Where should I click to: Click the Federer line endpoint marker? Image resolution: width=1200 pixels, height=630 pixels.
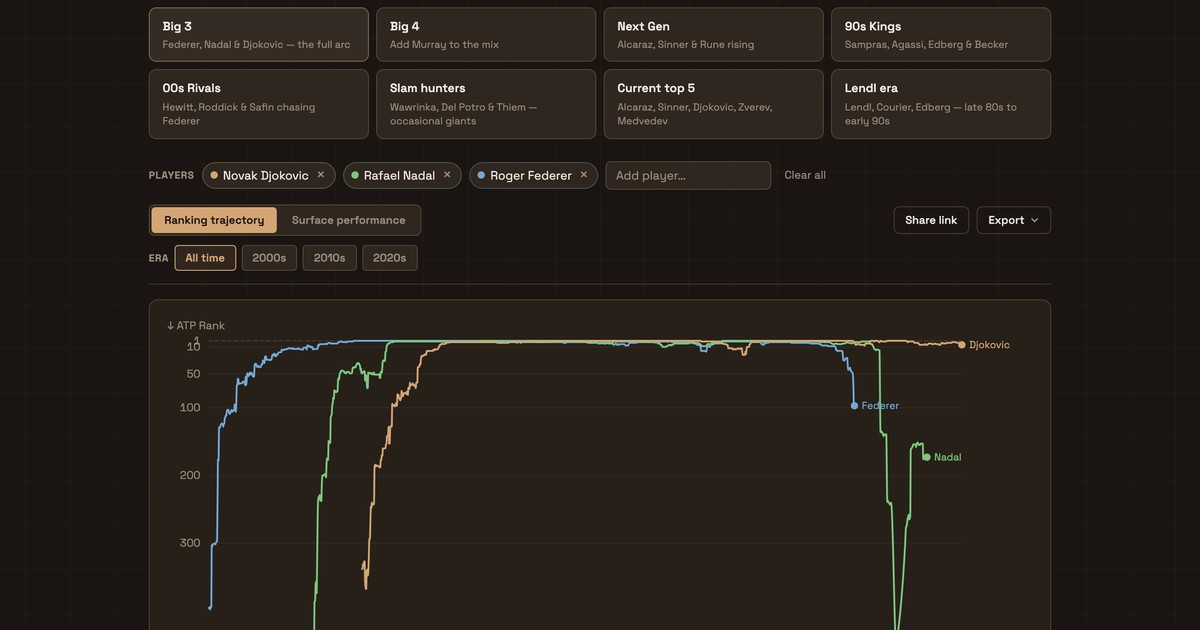click(x=854, y=406)
